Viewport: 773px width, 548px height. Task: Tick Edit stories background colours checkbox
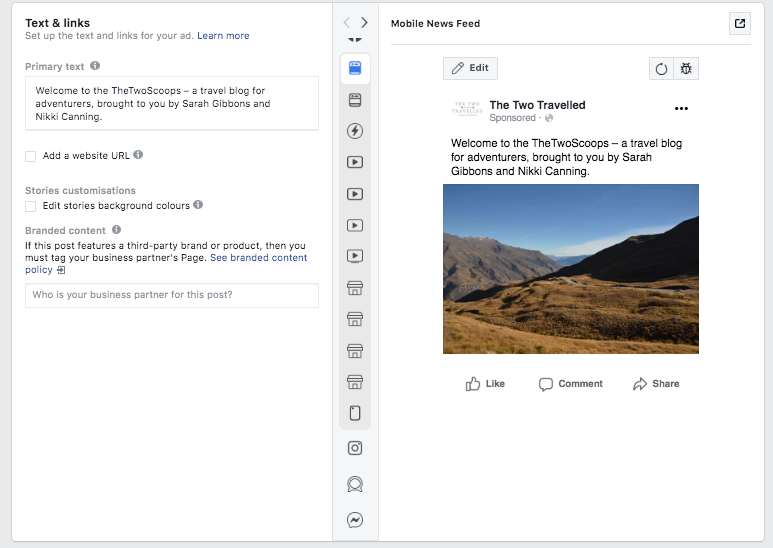click(31, 206)
